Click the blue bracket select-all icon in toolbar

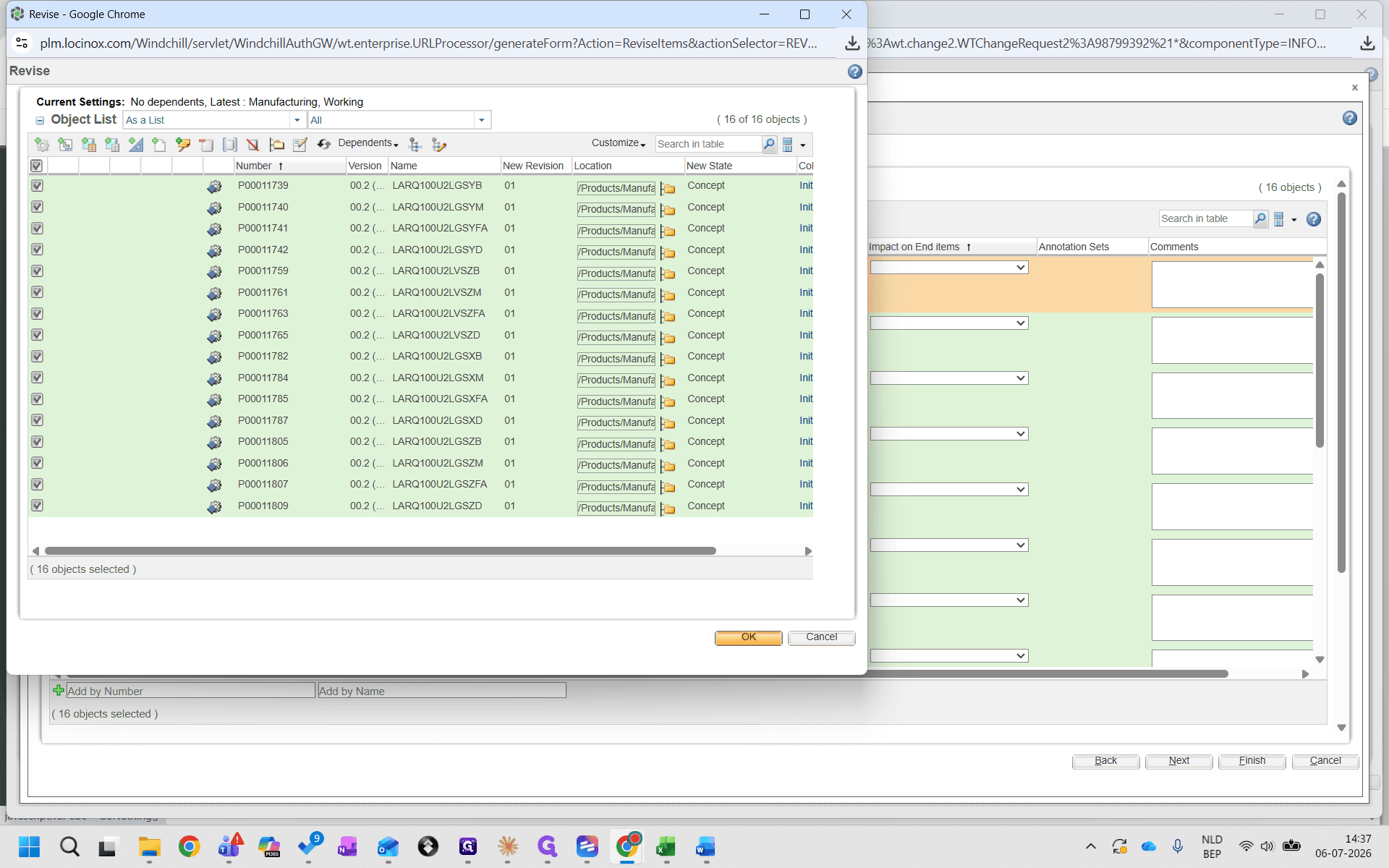tap(230, 145)
